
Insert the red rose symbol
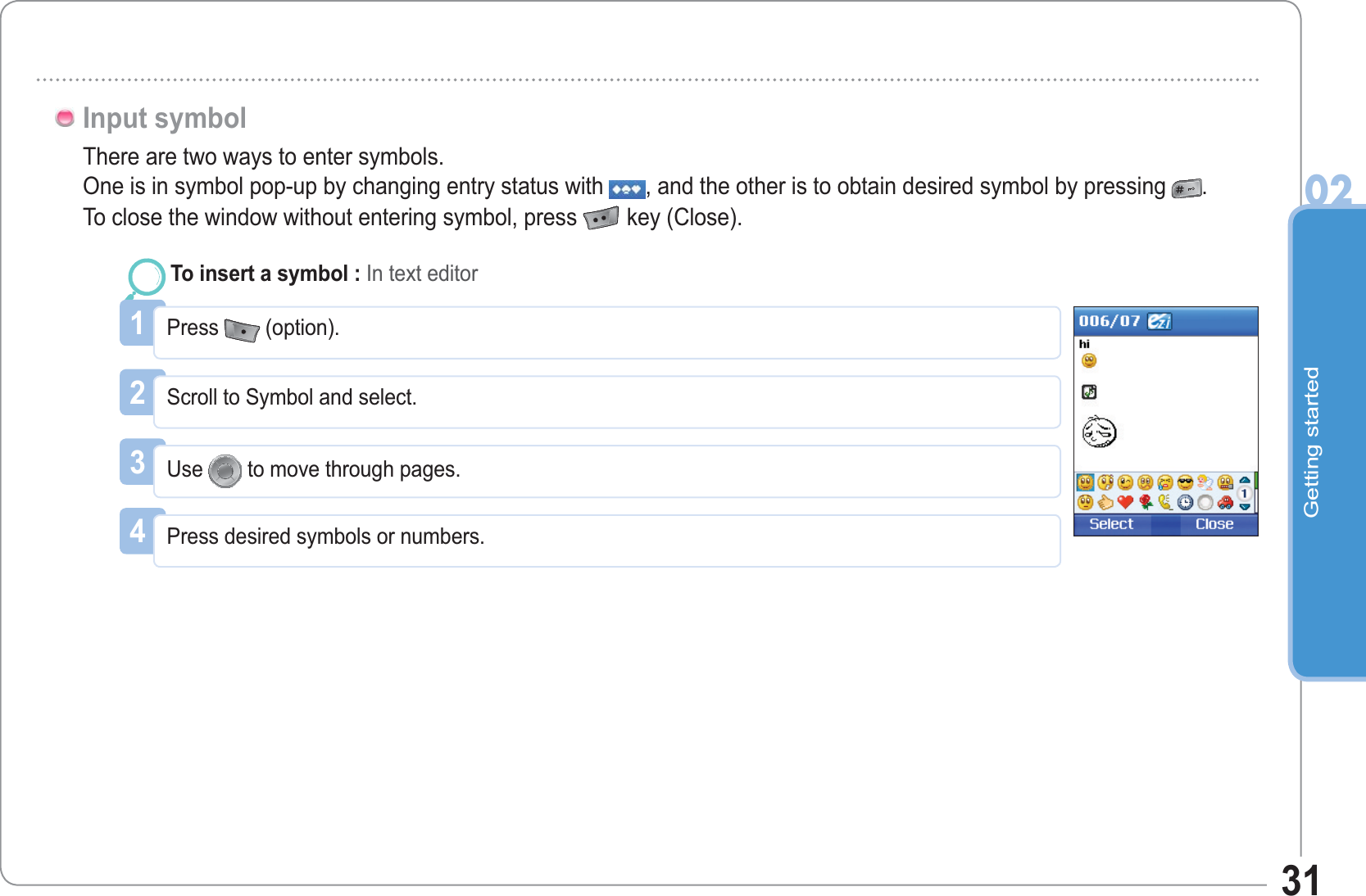click(x=1146, y=502)
